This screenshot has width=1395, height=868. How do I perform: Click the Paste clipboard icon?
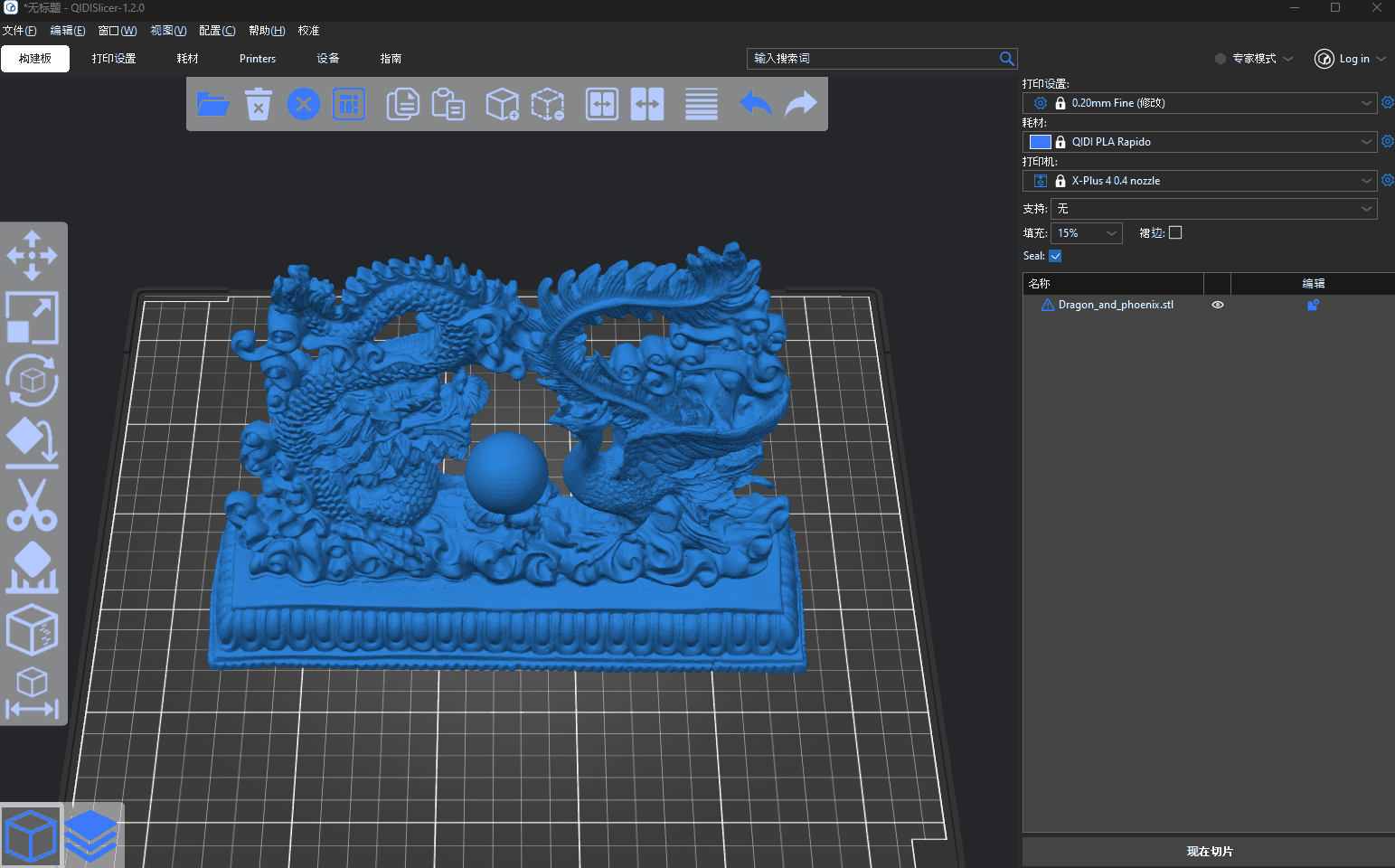click(x=448, y=104)
